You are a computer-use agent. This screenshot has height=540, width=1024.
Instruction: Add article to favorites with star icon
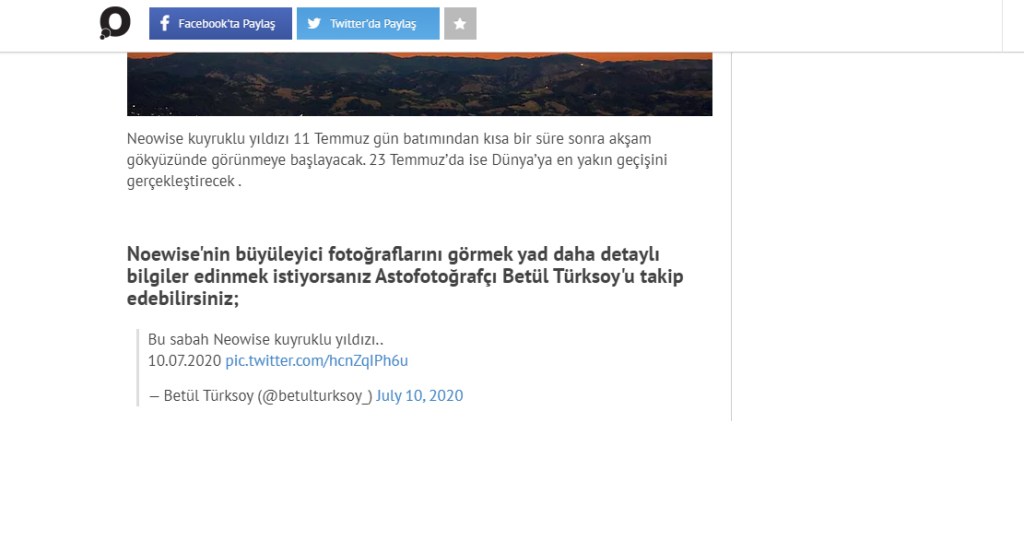tap(460, 24)
